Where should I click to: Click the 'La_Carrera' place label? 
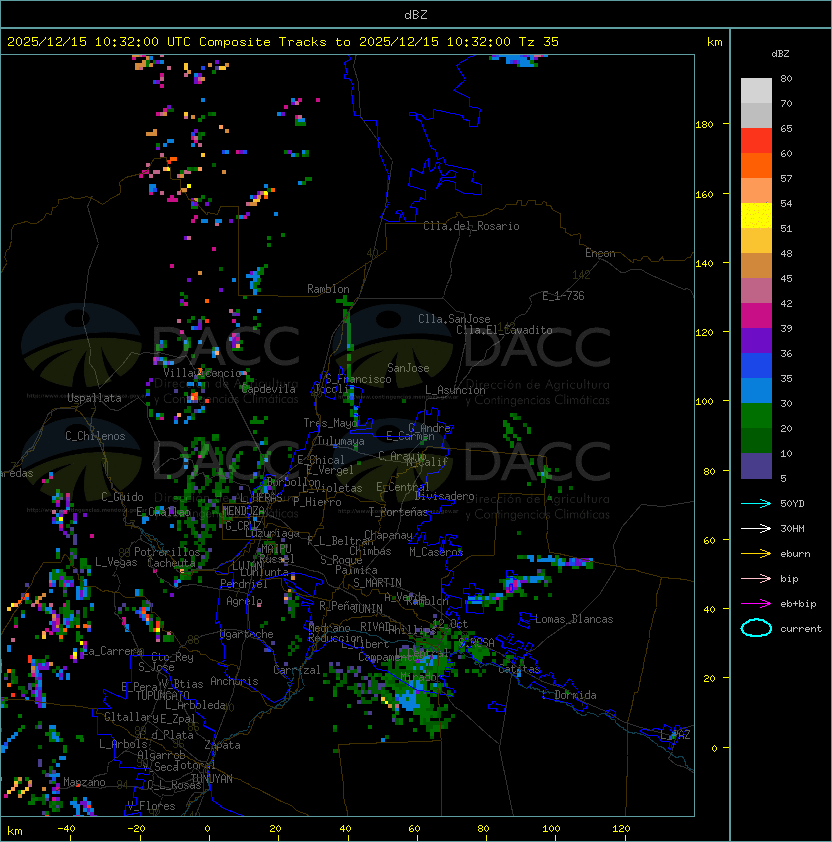click(x=112, y=651)
